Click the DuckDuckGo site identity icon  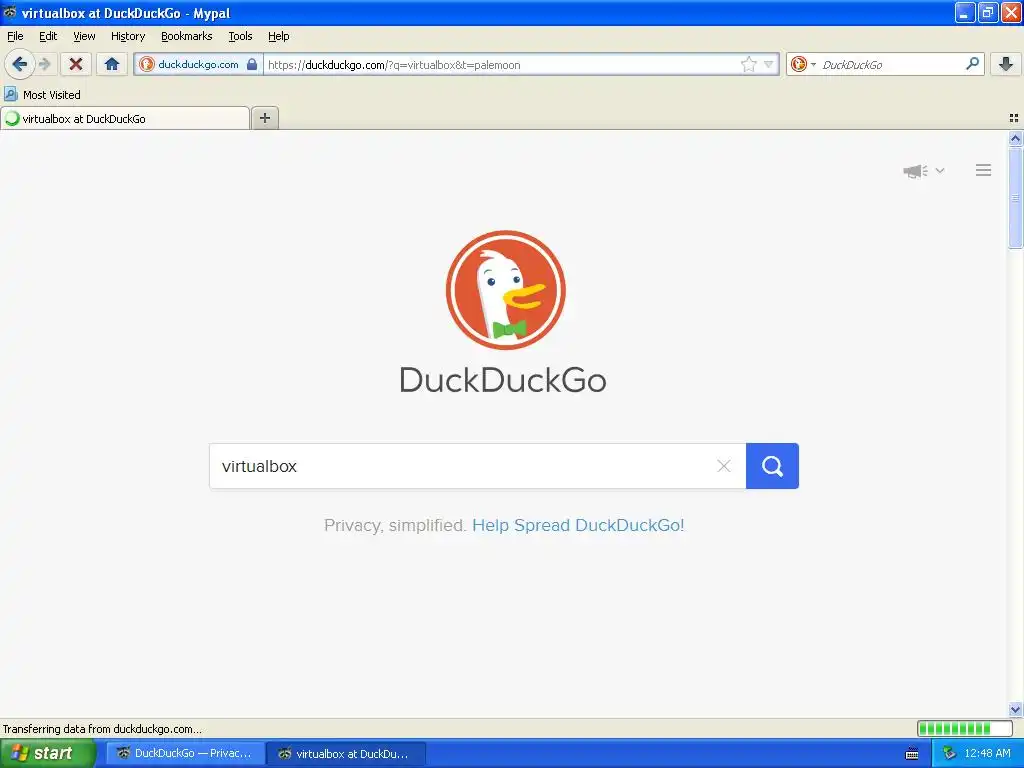coord(147,64)
